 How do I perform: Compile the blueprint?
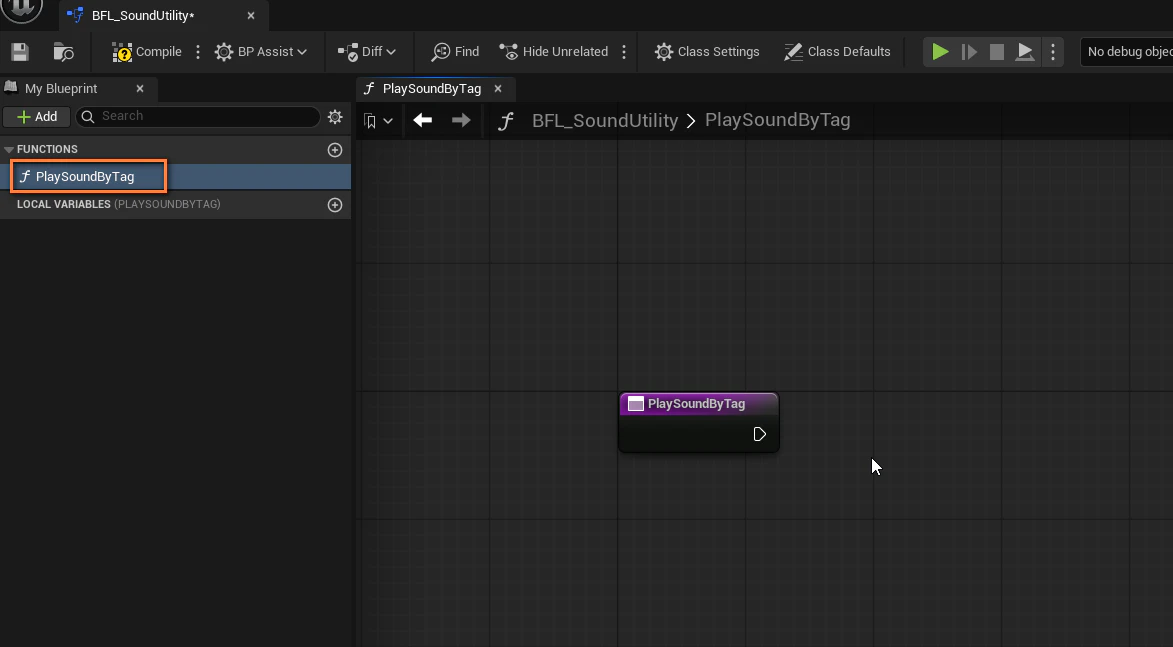pyautogui.click(x=147, y=52)
